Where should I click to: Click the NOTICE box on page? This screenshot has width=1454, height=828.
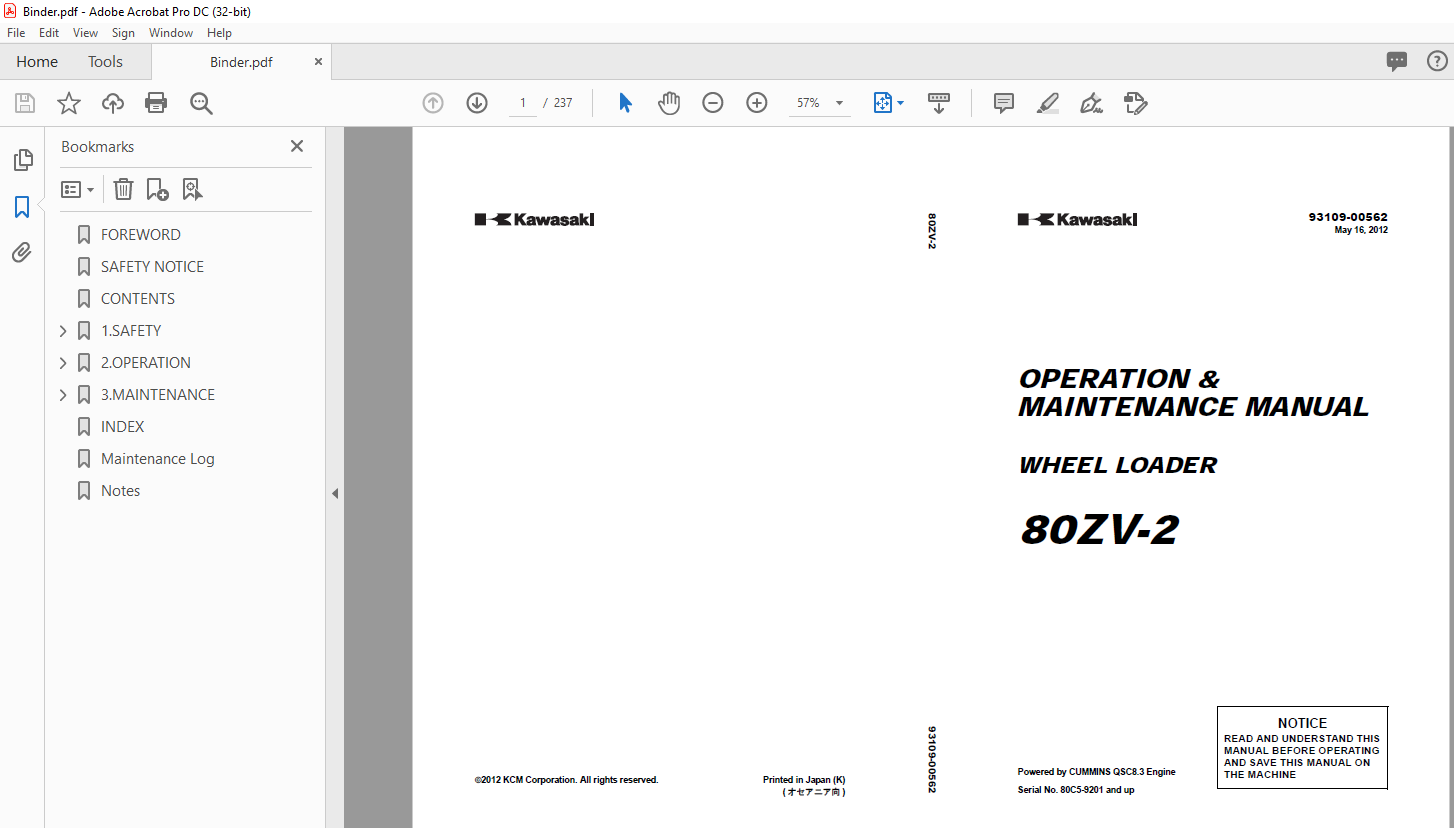tap(1302, 747)
